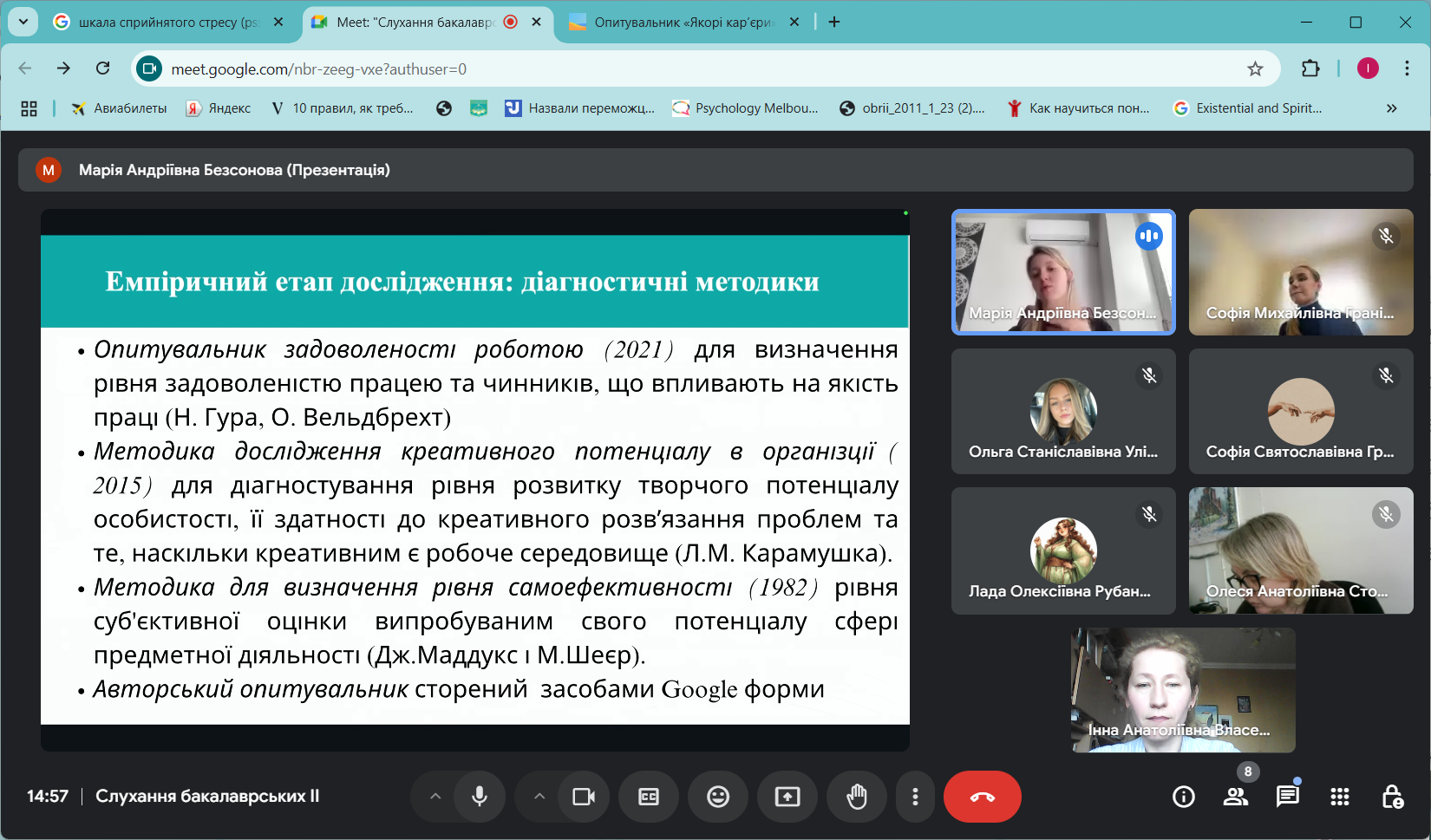
Task: Select Марія Андріївна Безсонова video tile
Action: (1063, 272)
